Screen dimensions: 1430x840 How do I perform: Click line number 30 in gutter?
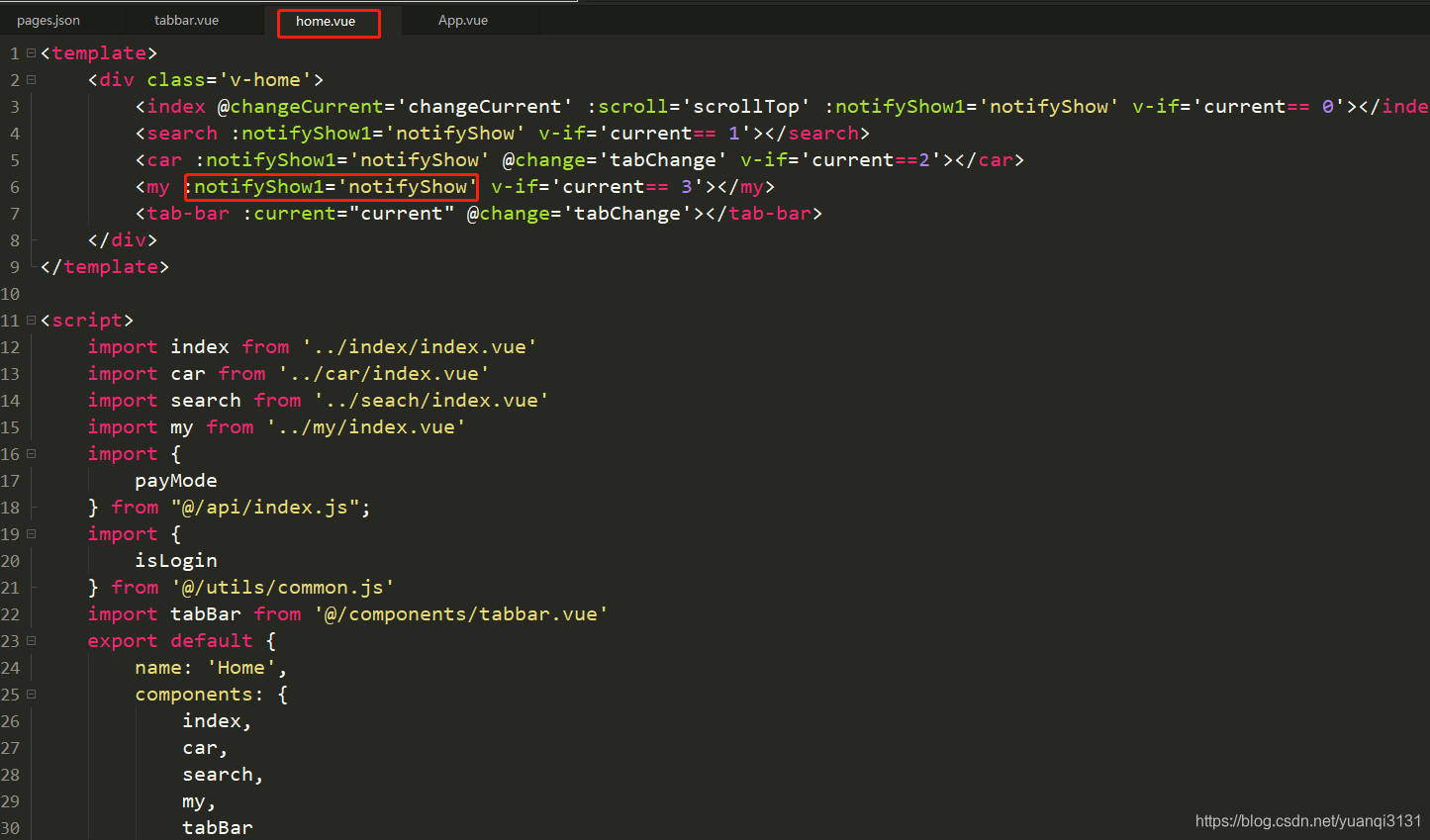click(x=10, y=828)
